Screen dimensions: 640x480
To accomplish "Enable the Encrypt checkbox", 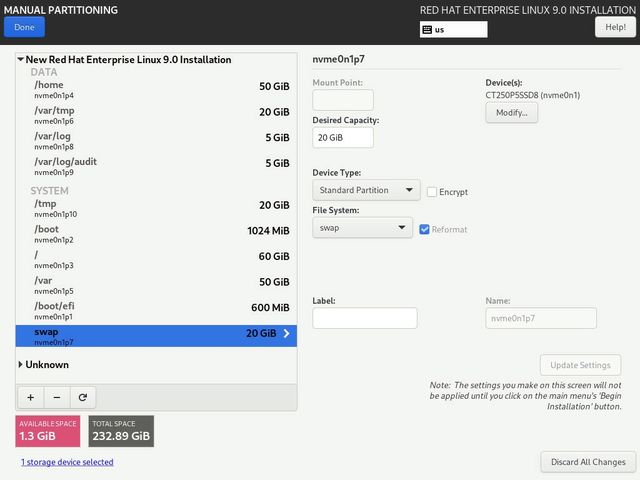I will pos(432,192).
